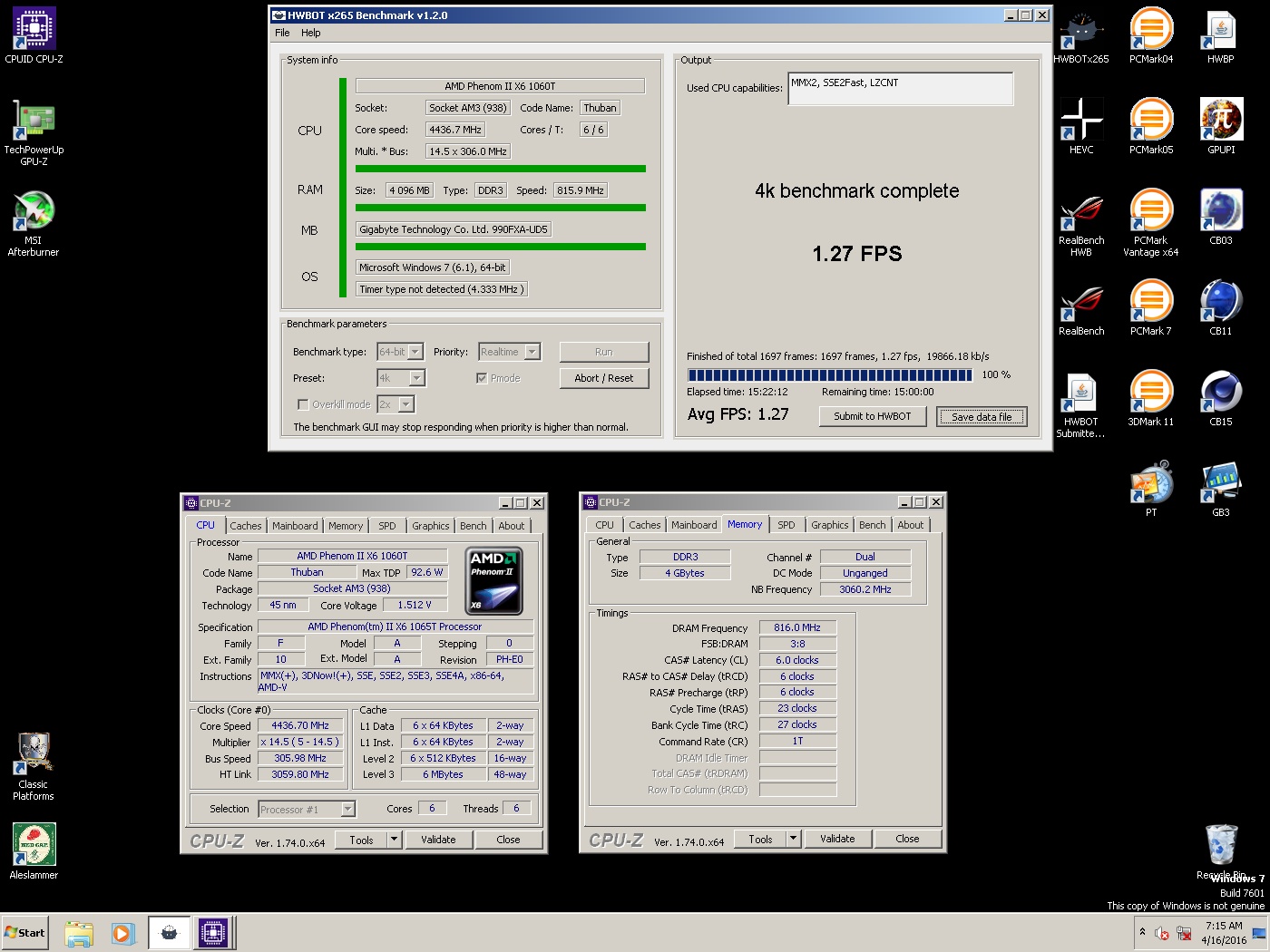Switch to Bench tab in left CPU-Z
The width and height of the screenshot is (1270, 952).
tap(473, 526)
